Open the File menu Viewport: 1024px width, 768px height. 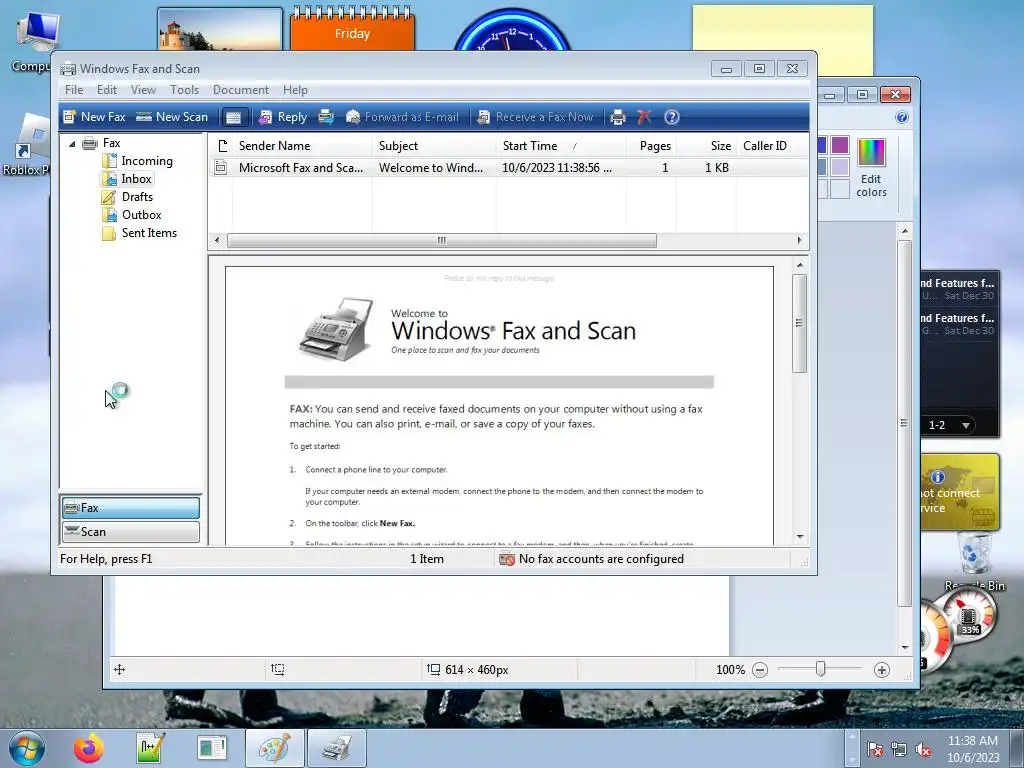point(74,89)
